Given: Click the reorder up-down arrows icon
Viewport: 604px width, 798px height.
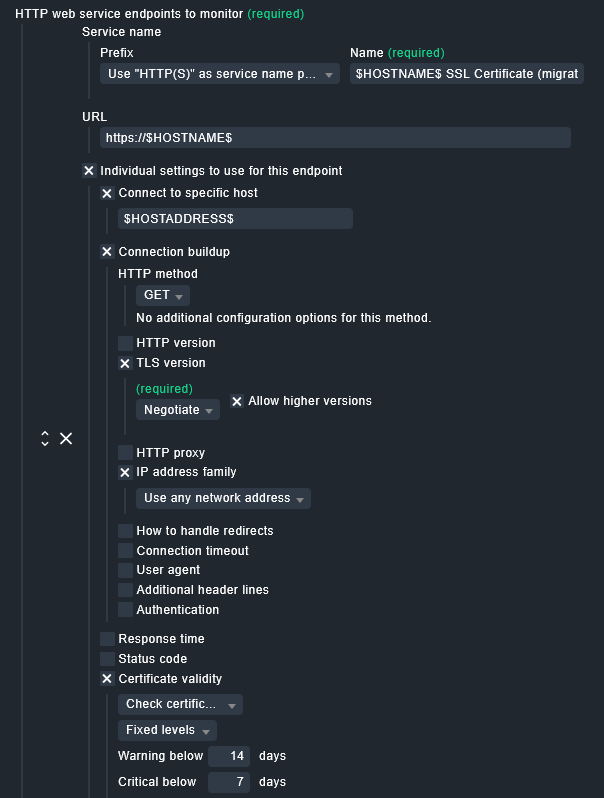Looking at the screenshot, I should [45, 438].
